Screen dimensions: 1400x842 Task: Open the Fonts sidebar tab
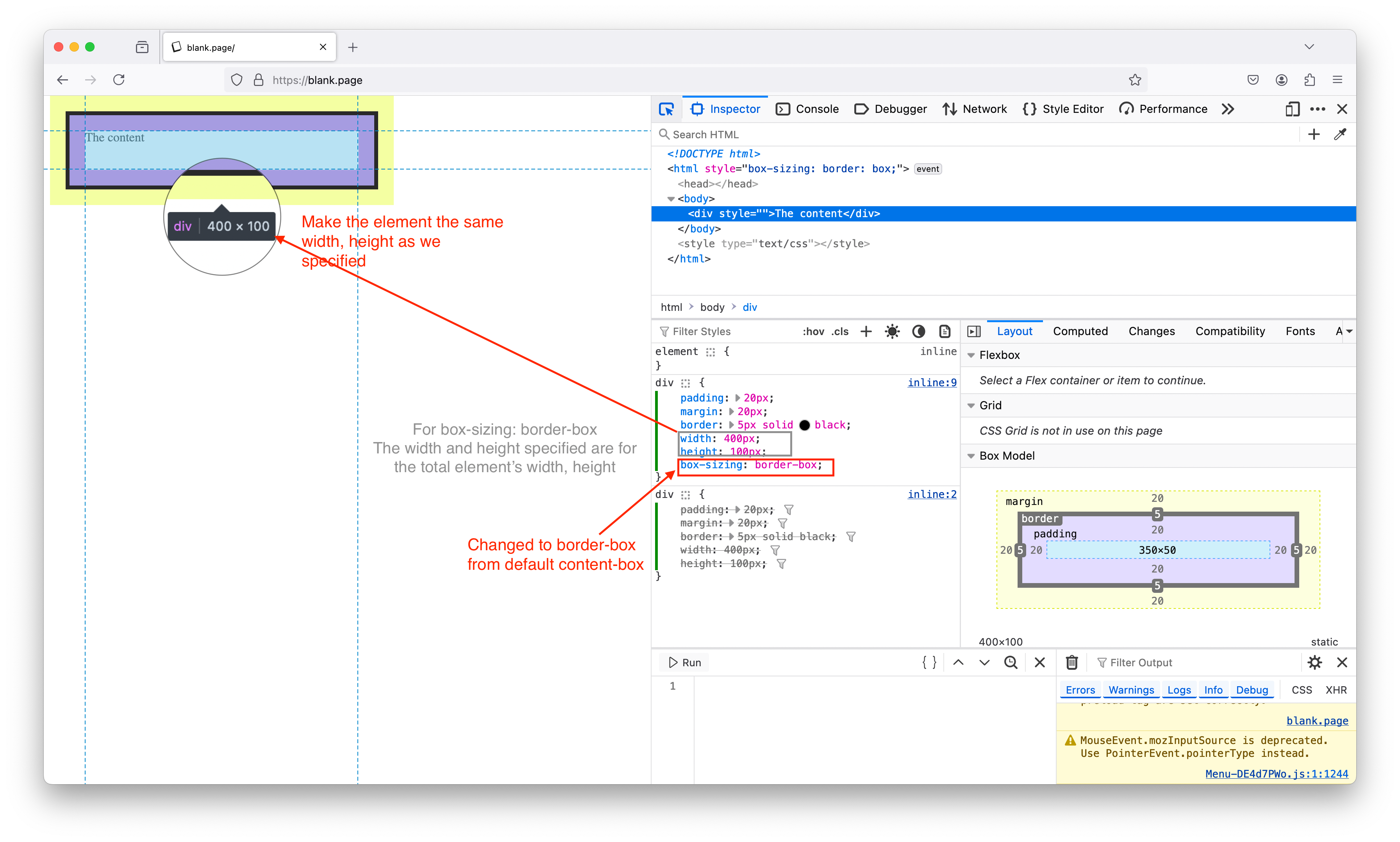click(1300, 331)
